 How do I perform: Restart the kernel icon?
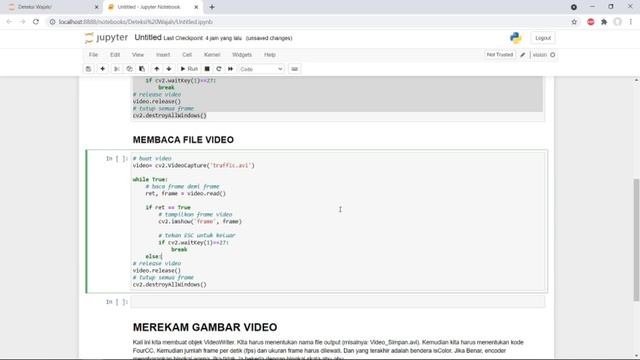(x=219, y=69)
